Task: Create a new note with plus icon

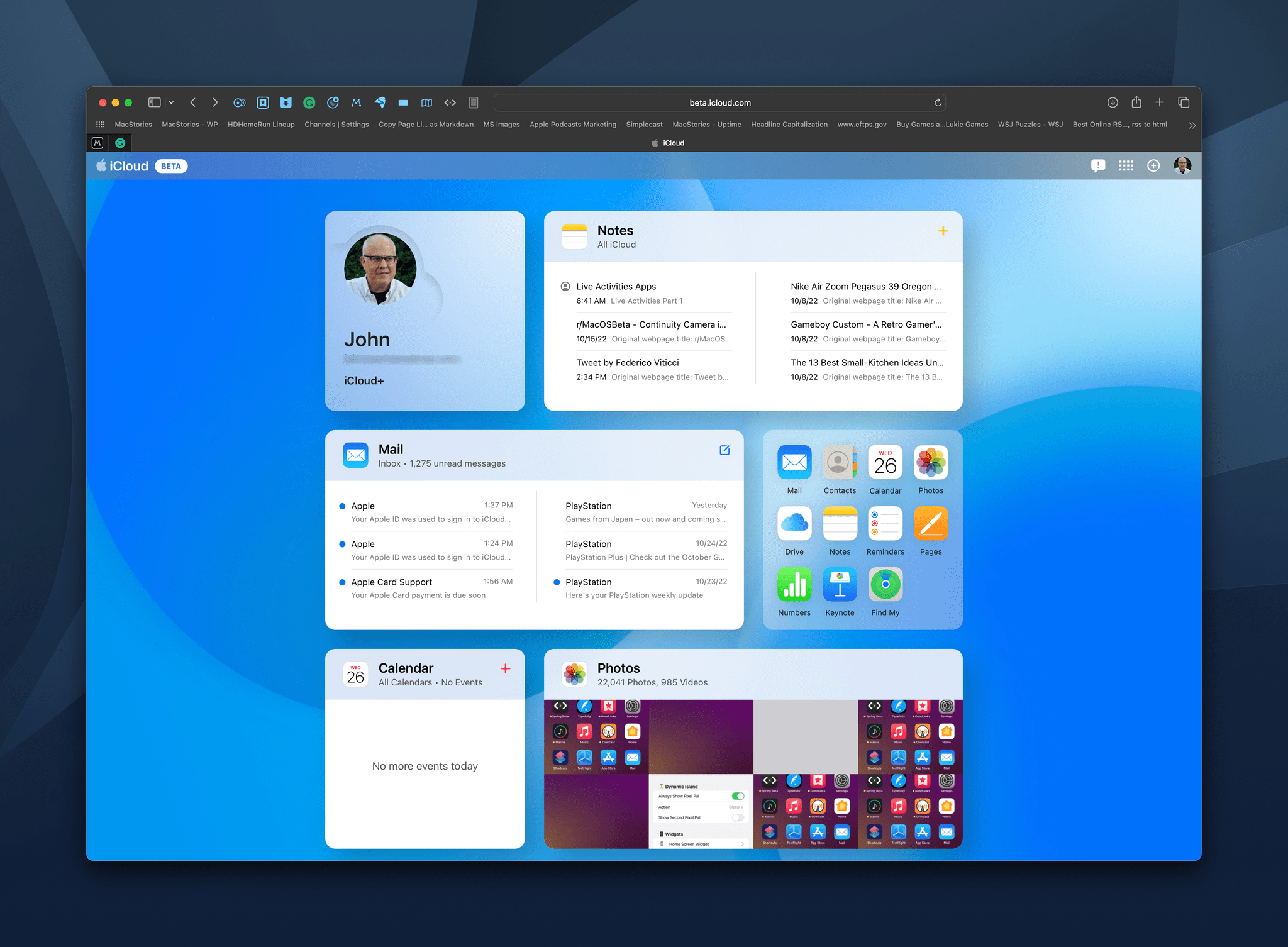Action: (x=943, y=231)
